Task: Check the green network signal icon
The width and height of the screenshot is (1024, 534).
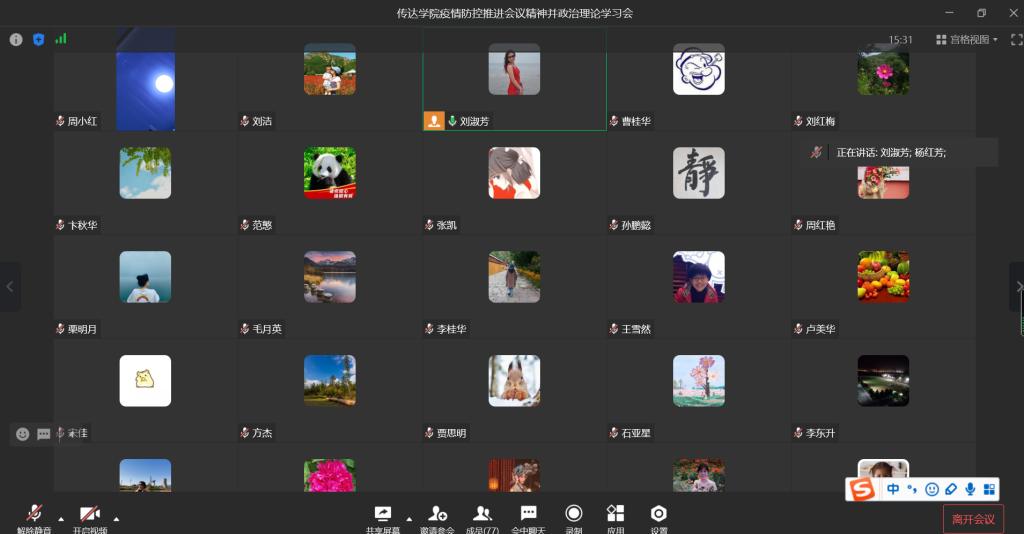Action: point(61,39)
